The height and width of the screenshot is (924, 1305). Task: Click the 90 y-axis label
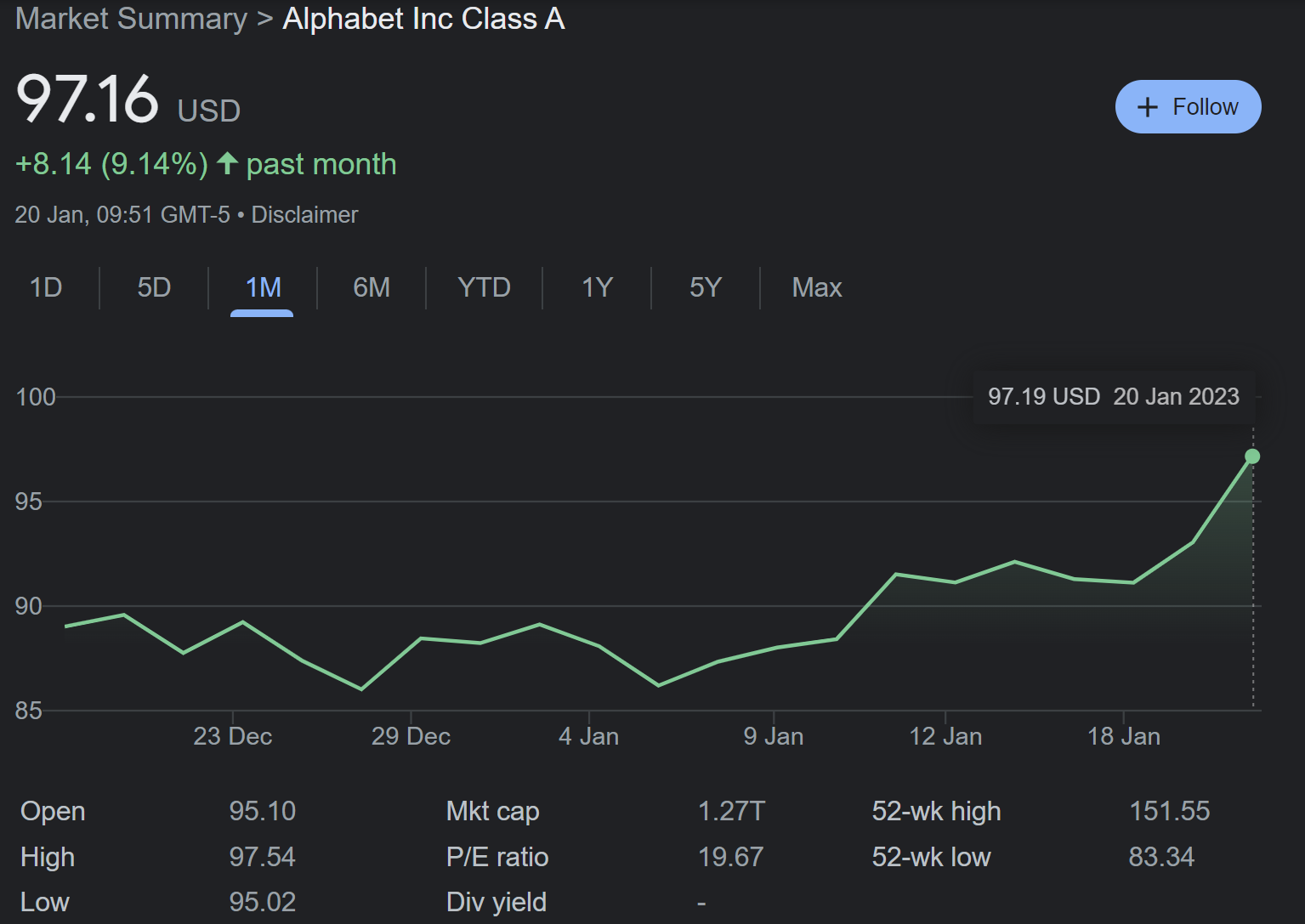click(29, 606)
